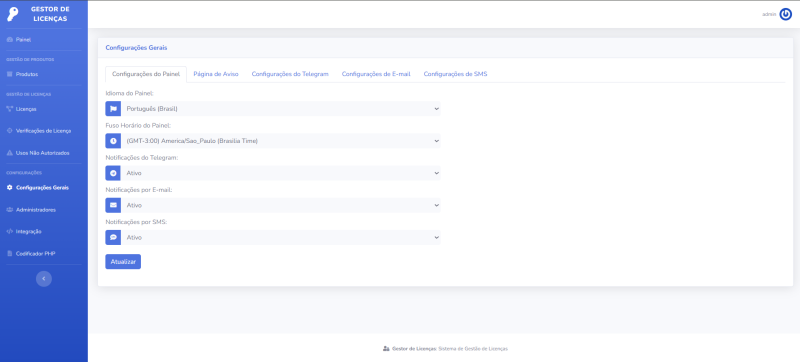Click the Telegram icon beside notifications dropdown
This screenshot has width=800, height=362.
click(113, 173)
